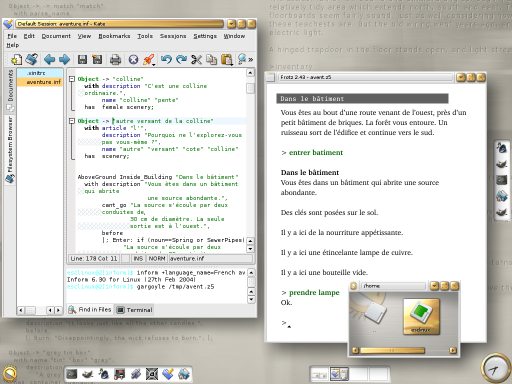Open the View menu
512x384 pixels.
click(x=84, y=36)
